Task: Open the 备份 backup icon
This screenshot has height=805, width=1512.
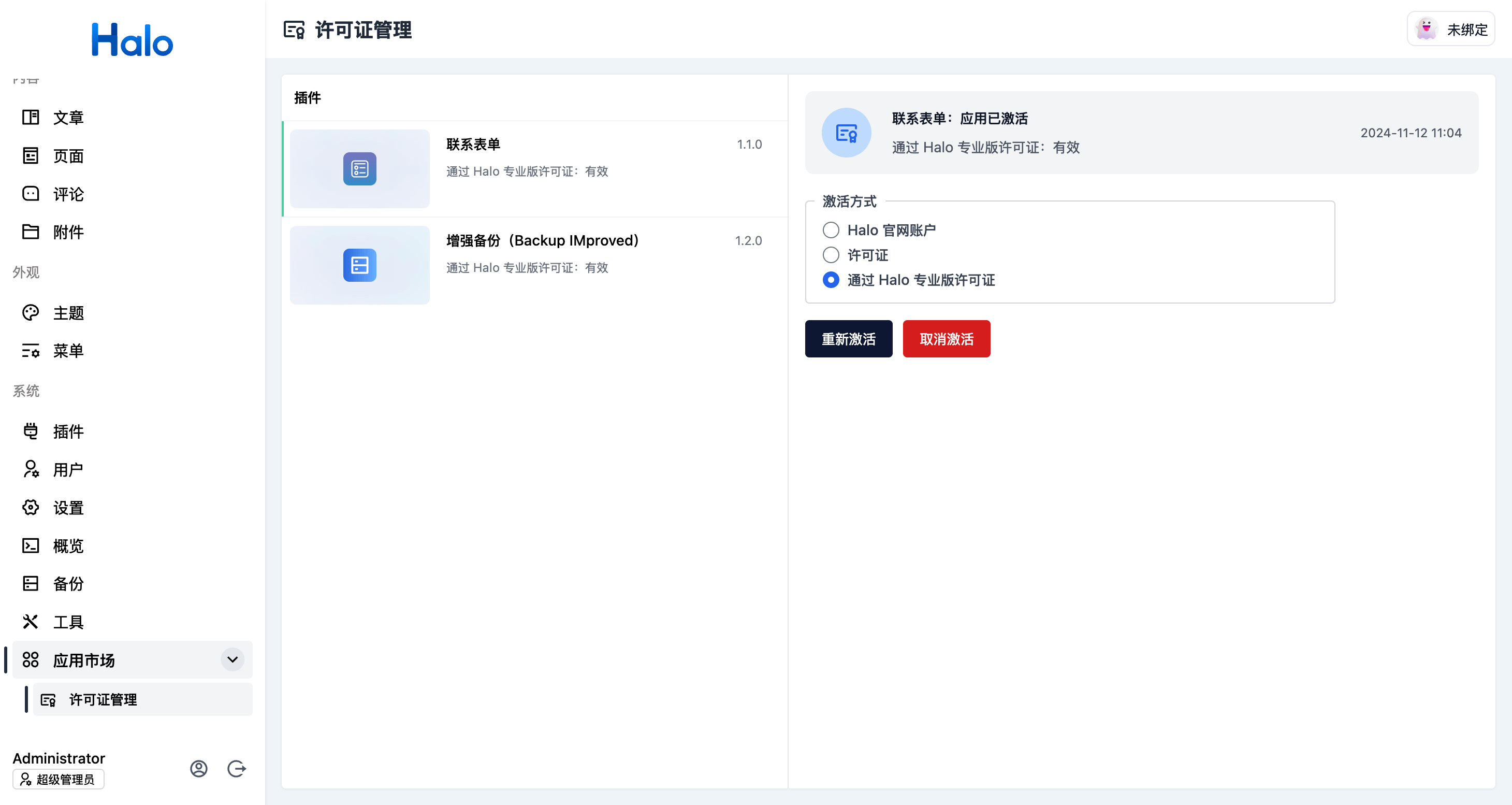Action: [31, 583]
